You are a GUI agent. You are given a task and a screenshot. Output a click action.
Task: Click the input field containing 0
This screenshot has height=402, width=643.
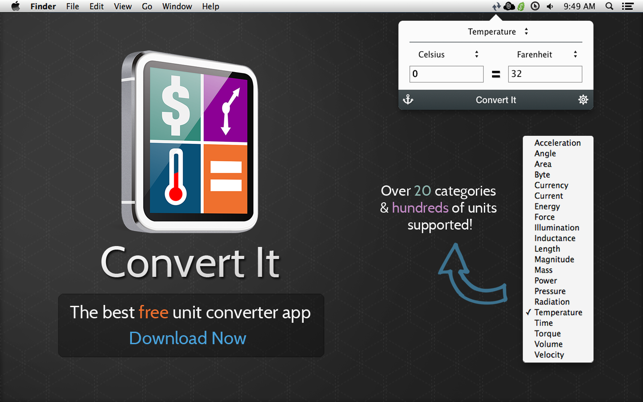pos(446,74)
